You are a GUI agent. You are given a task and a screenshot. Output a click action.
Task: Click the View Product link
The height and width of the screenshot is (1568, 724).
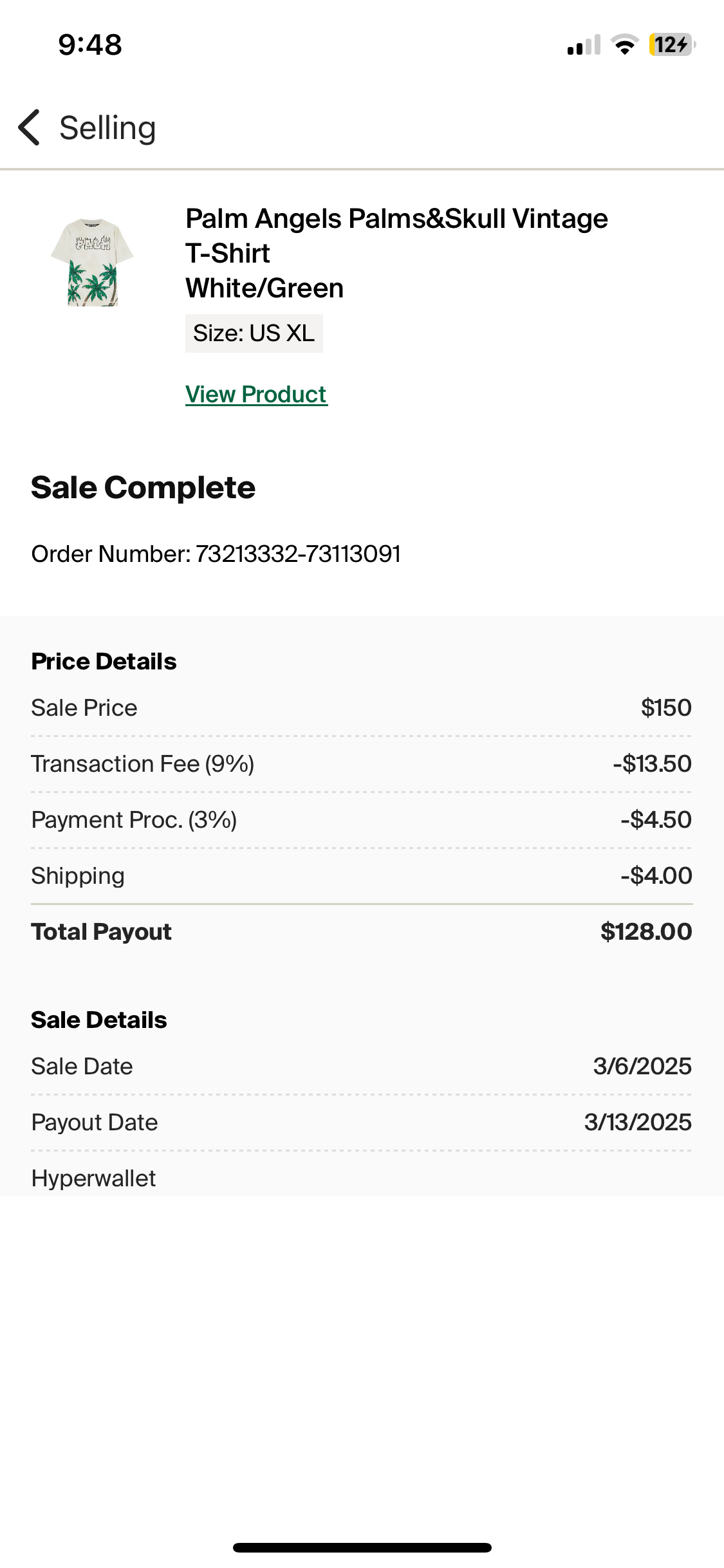coord(256,394)
